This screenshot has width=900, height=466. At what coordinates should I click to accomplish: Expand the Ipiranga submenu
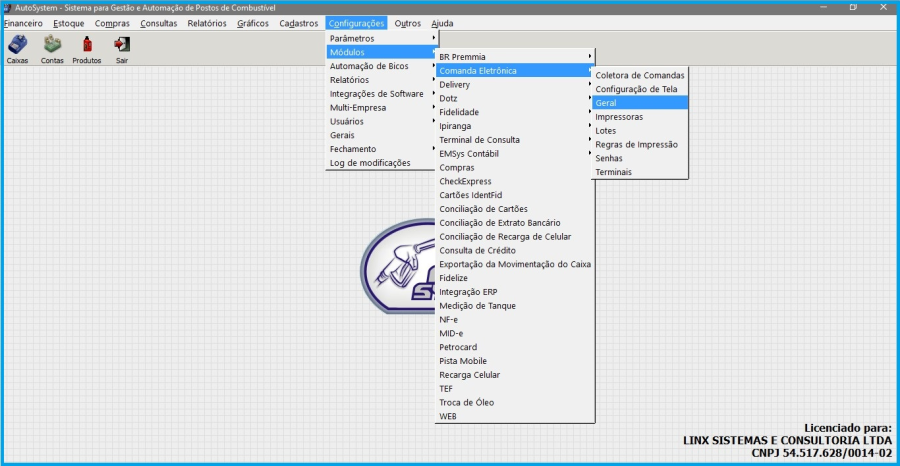tap(515, 126)
